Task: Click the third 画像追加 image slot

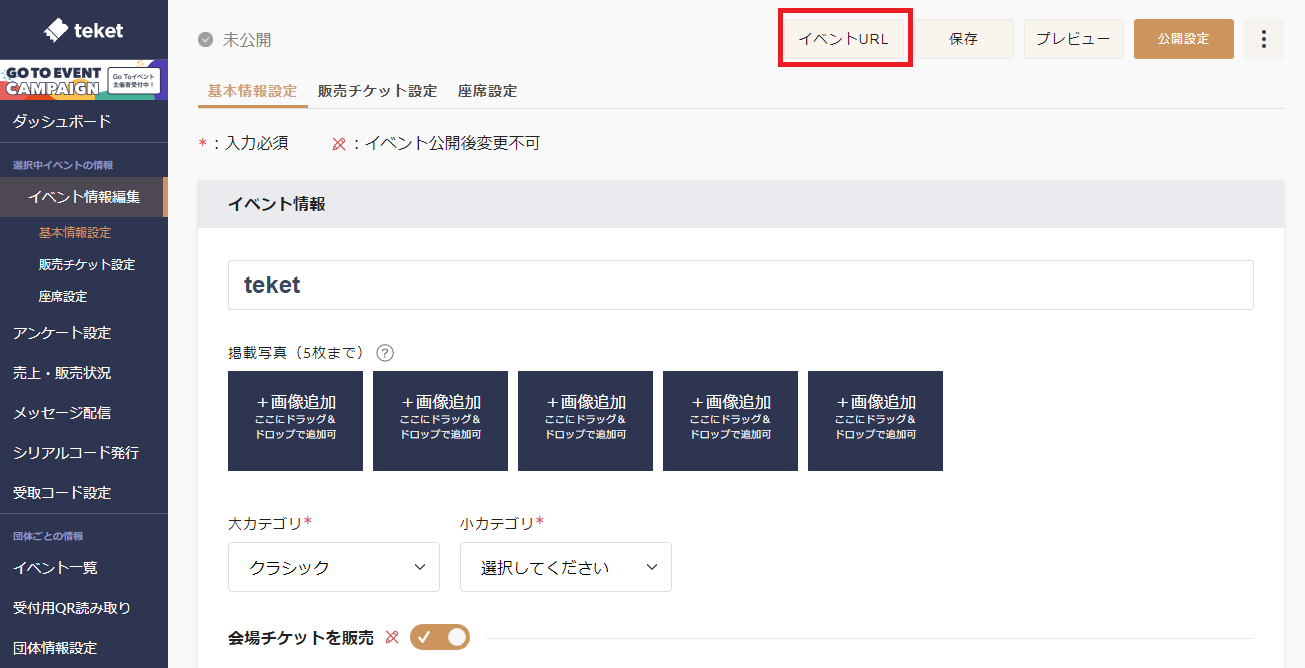Action: click(x=585, y=421)
